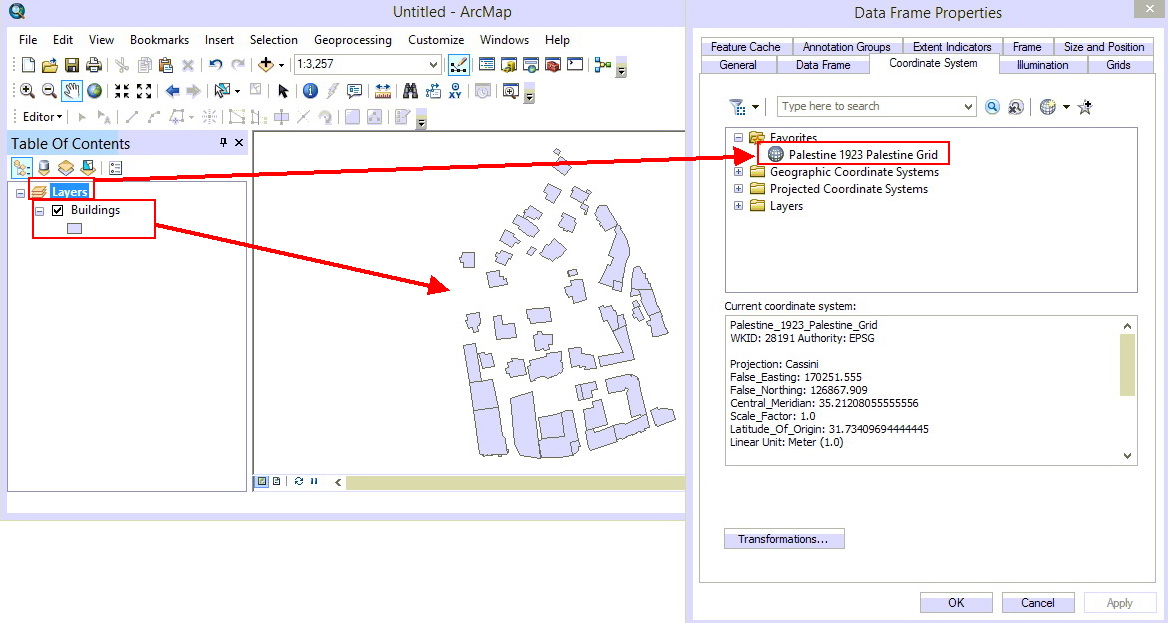Go back to previous extent arrow

pos(172,91)
